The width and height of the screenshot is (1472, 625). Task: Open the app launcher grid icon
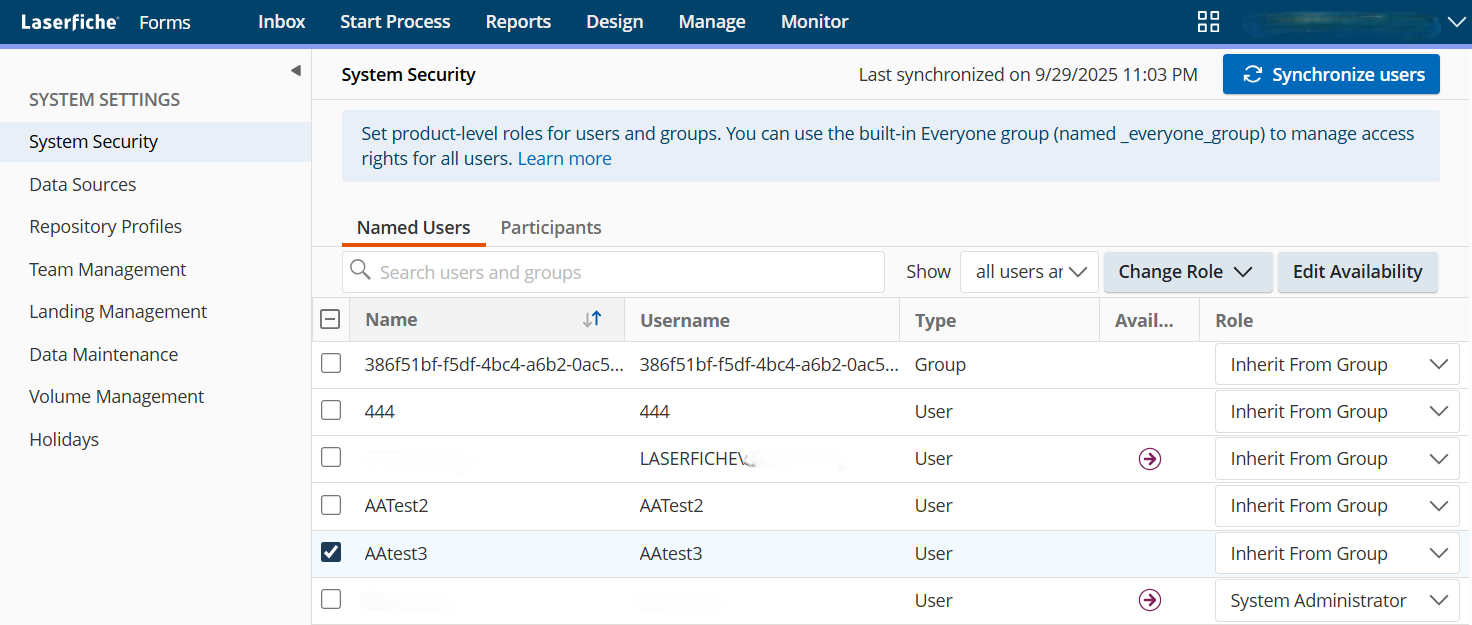pyautogui.click(x=1208, y=22)
